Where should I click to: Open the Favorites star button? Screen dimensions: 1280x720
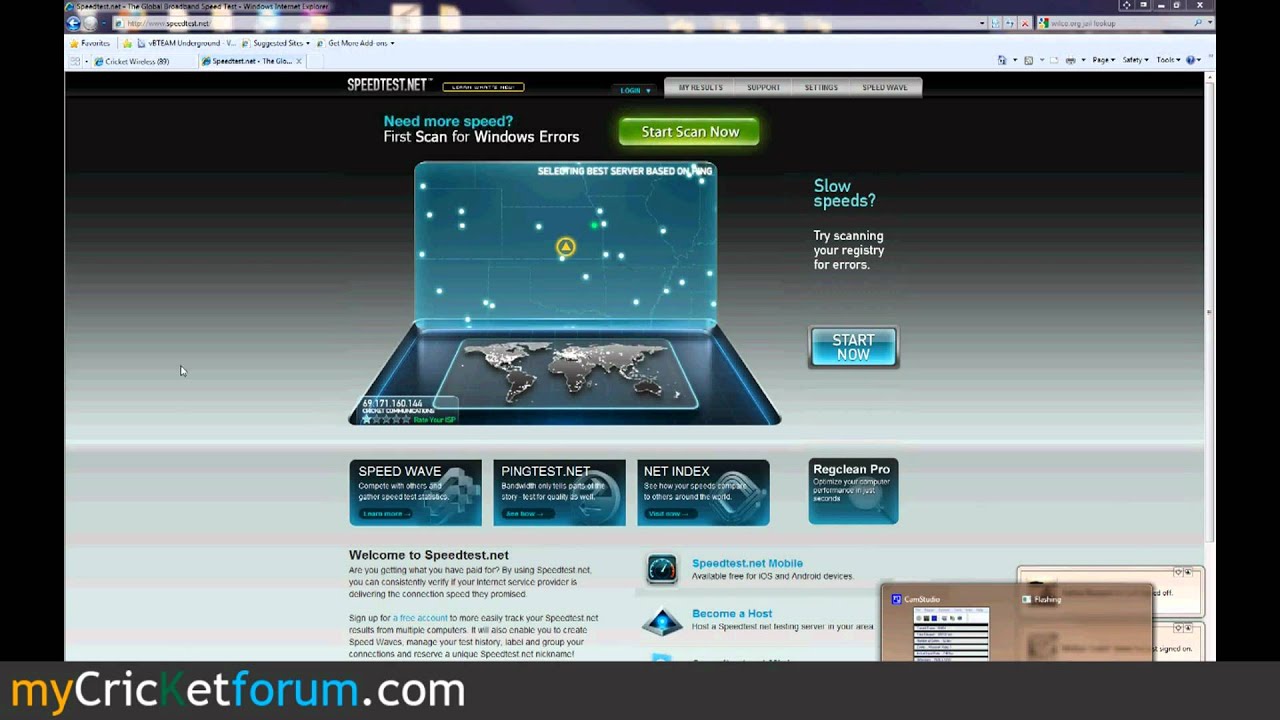pyautogui.click(x=89, y=43)
